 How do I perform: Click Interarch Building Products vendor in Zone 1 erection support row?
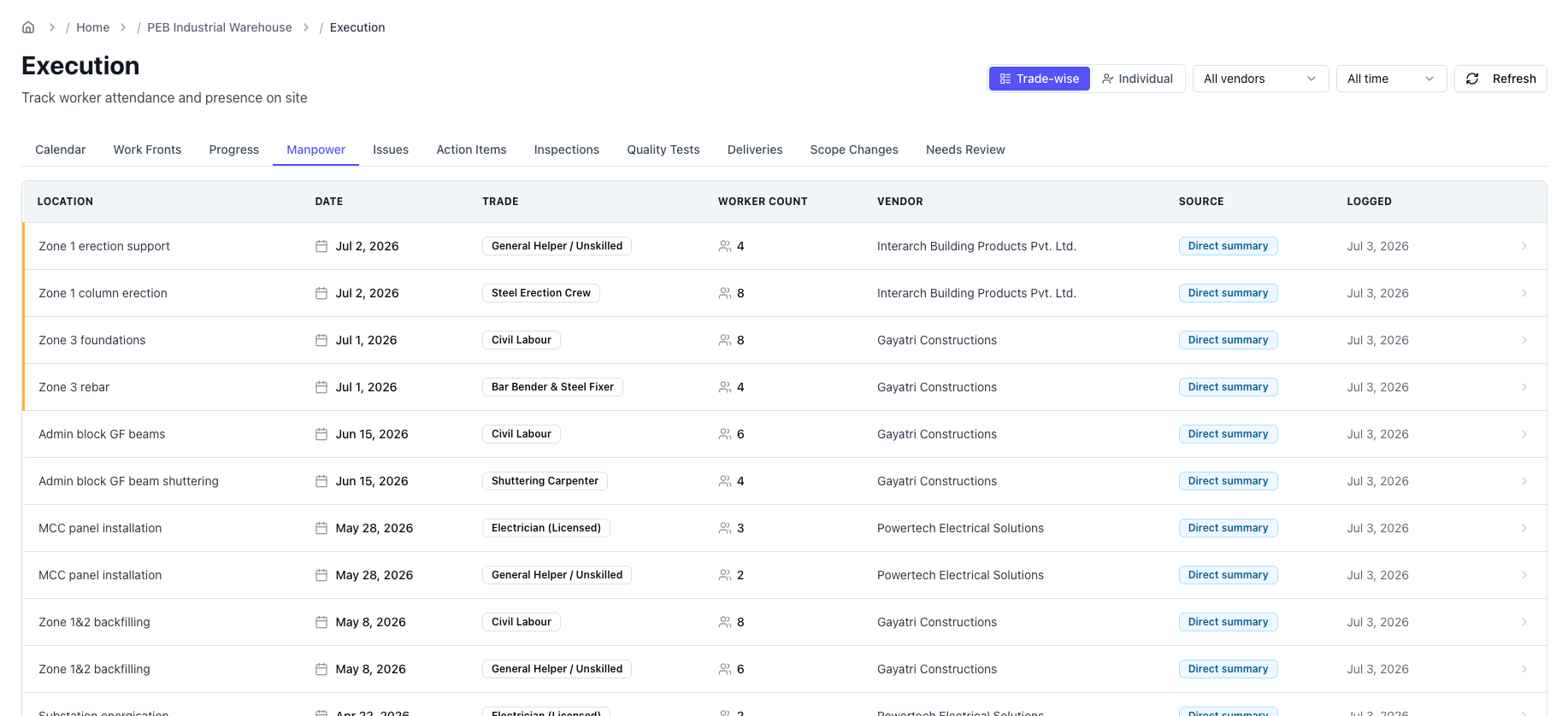pyautogui.click(x=976, y=246)
